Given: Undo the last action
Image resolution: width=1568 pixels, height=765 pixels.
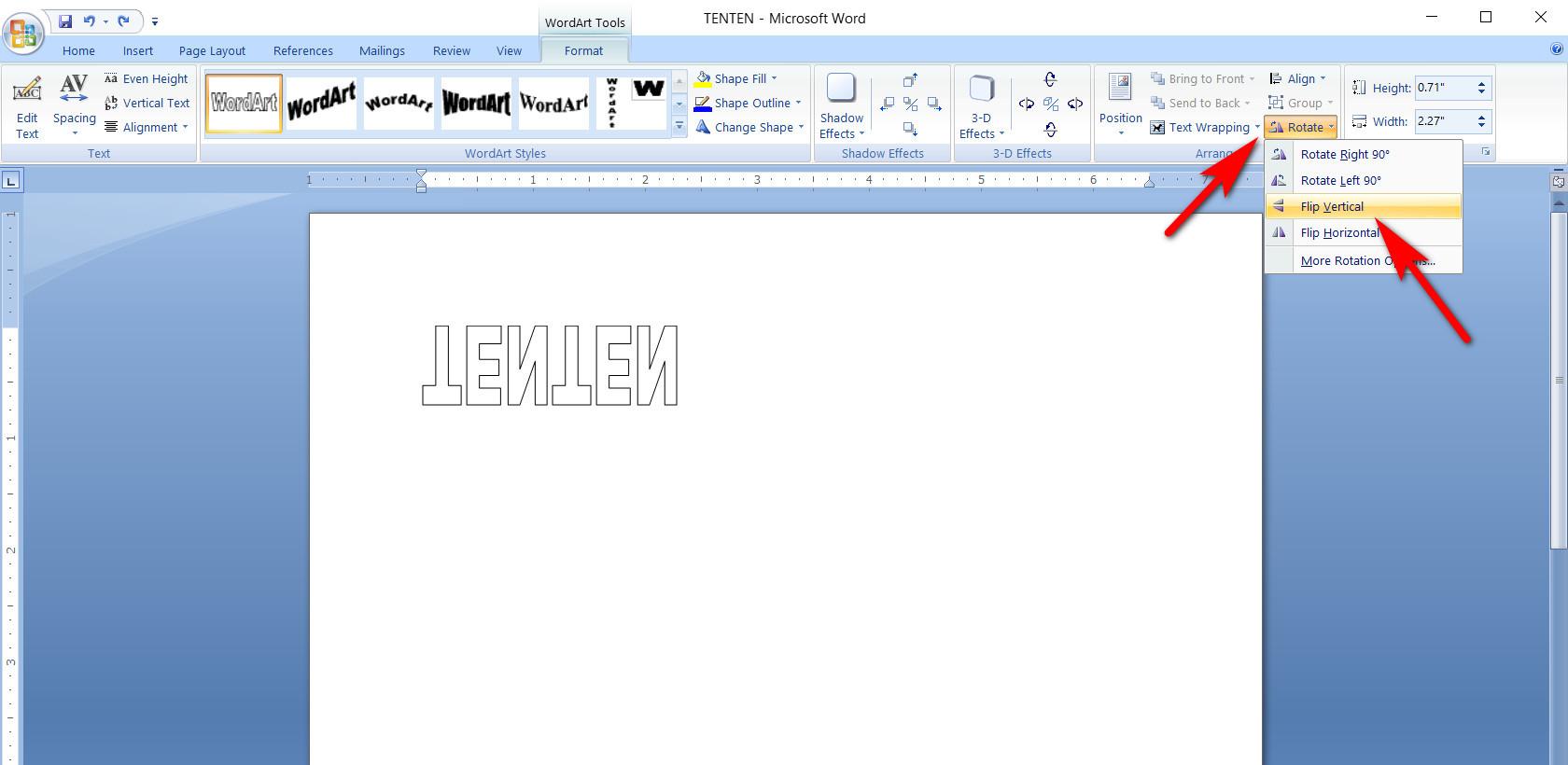Looking at the screenshot, I should click(x=90, y=21).
